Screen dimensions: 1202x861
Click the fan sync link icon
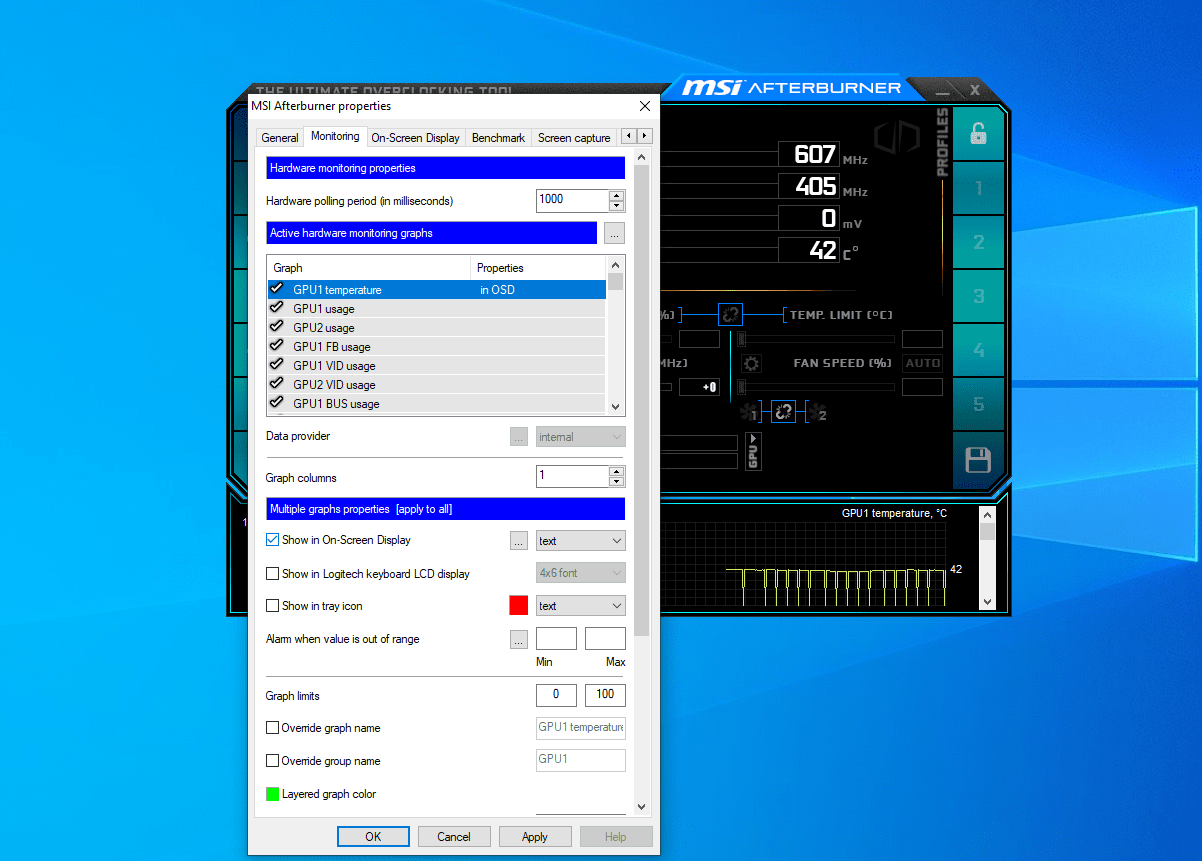coord(783,411)
